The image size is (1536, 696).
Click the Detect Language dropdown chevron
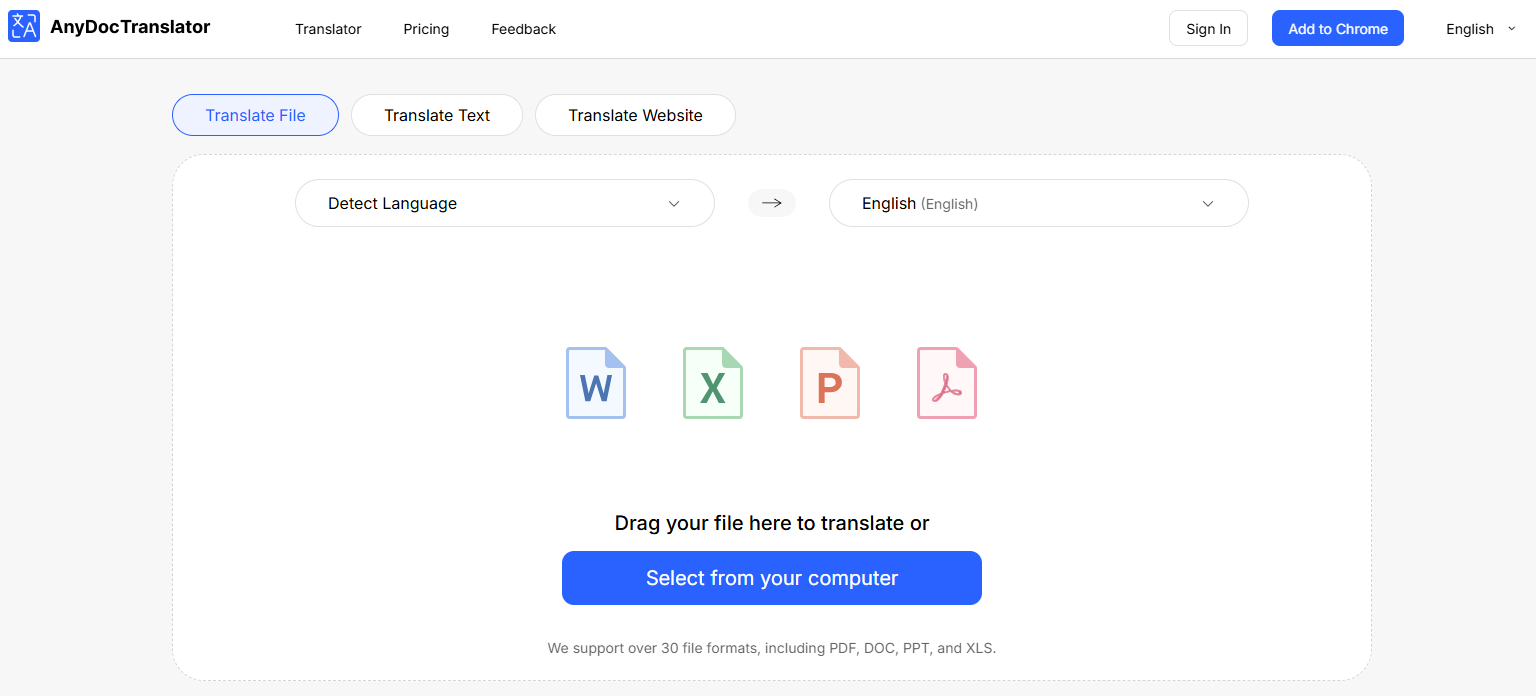pos(672,203)
